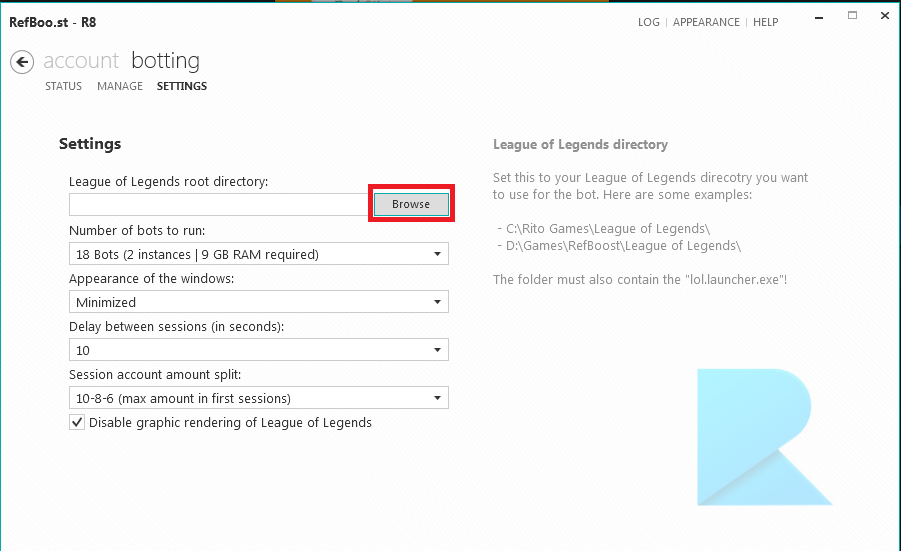Click the 'account' heading text
The height and width of the screenshot is (551, 901).
(81, 60)
